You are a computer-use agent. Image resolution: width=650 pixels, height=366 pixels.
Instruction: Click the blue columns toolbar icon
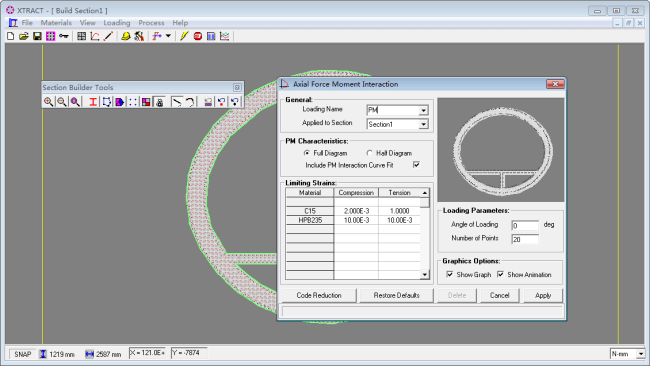tap(211, 36)
